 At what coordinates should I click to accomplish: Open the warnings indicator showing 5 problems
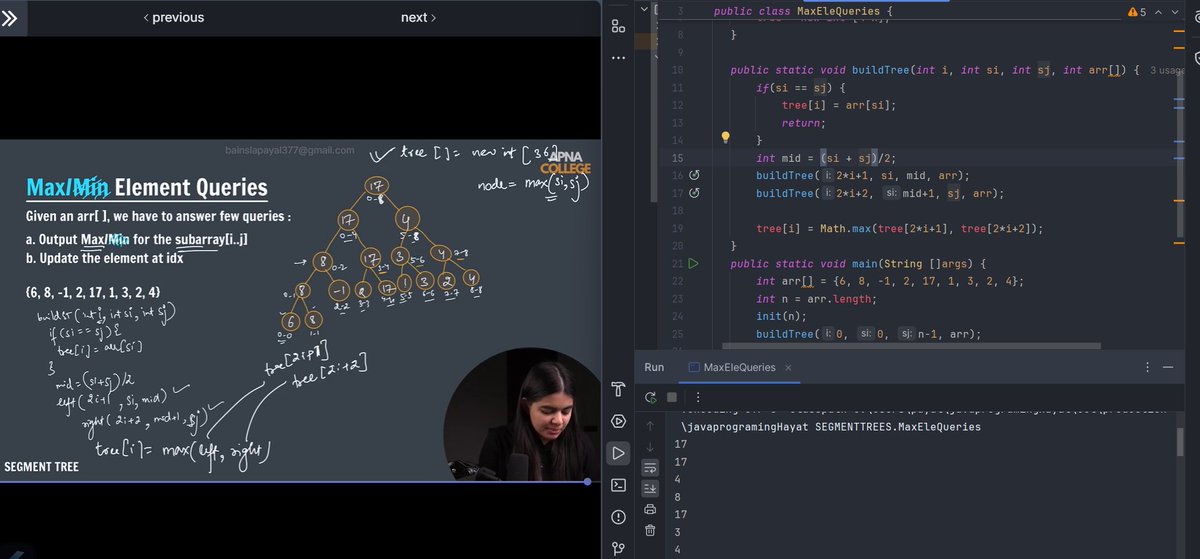(x=1138, y=11)
